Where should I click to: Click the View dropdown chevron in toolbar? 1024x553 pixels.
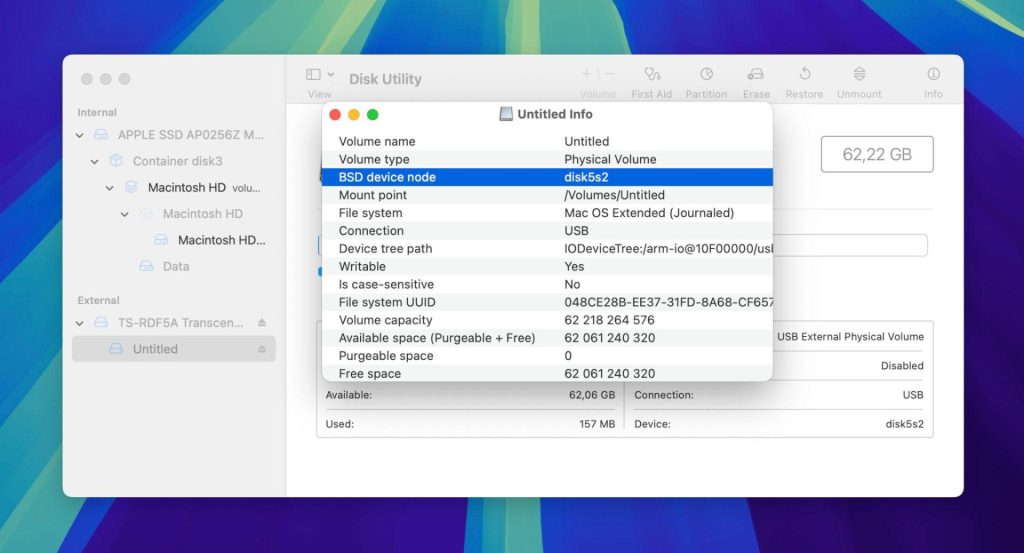pos(331,74)
